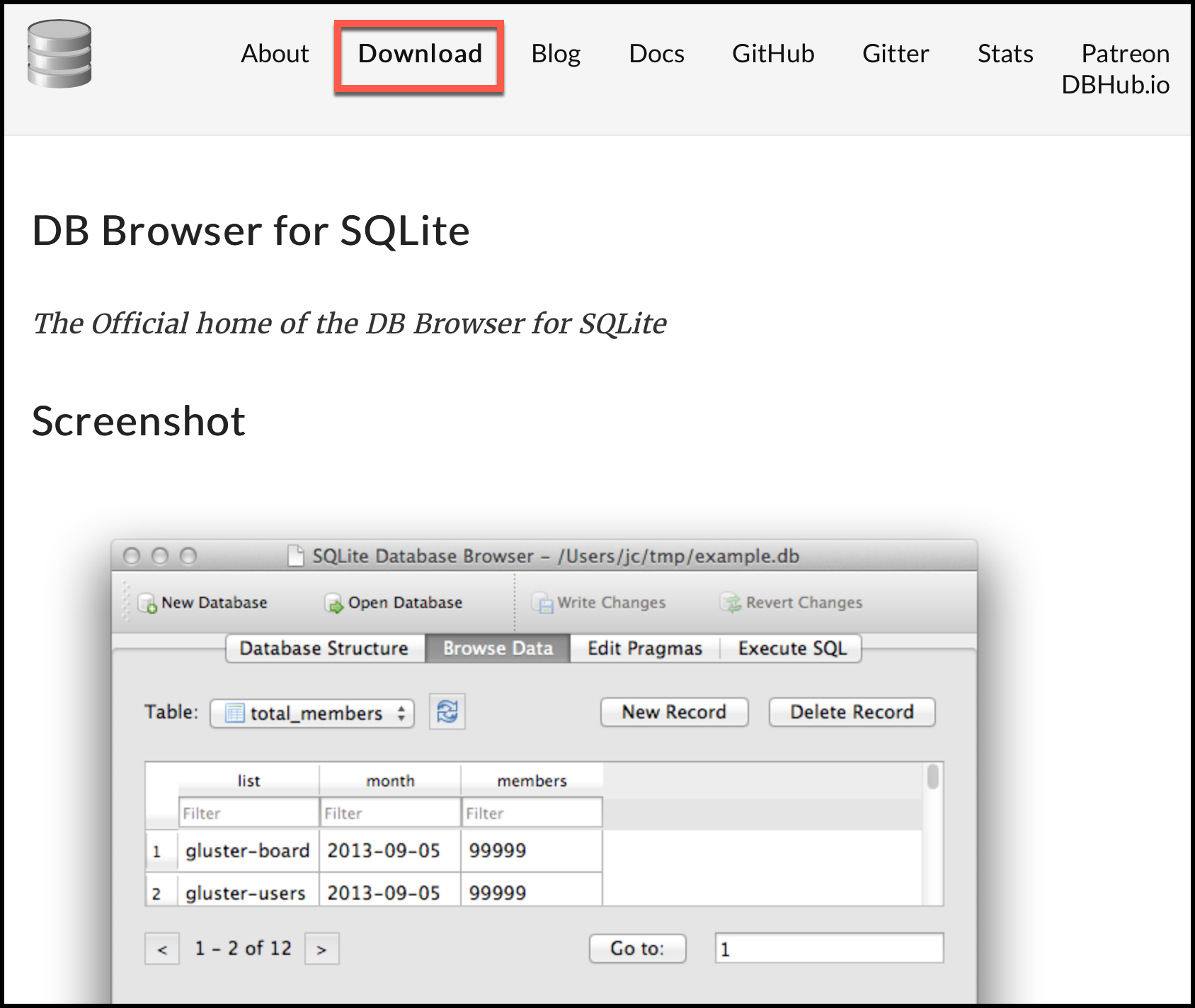Select the 2013-09-05 cell in row 1

coord(390,851)
